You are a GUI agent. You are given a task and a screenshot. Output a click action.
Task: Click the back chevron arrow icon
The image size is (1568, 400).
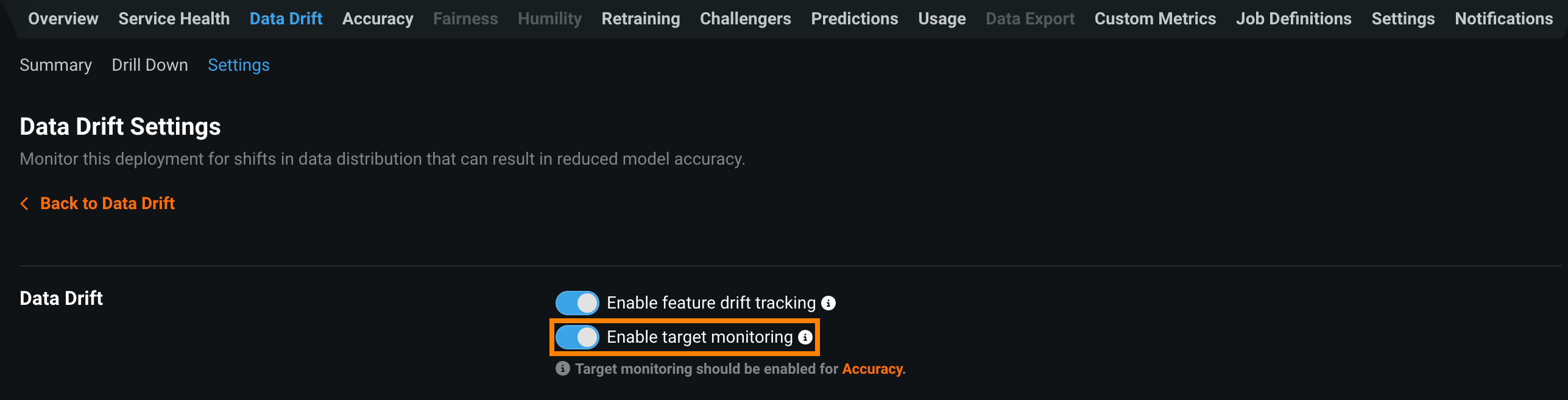24,204
